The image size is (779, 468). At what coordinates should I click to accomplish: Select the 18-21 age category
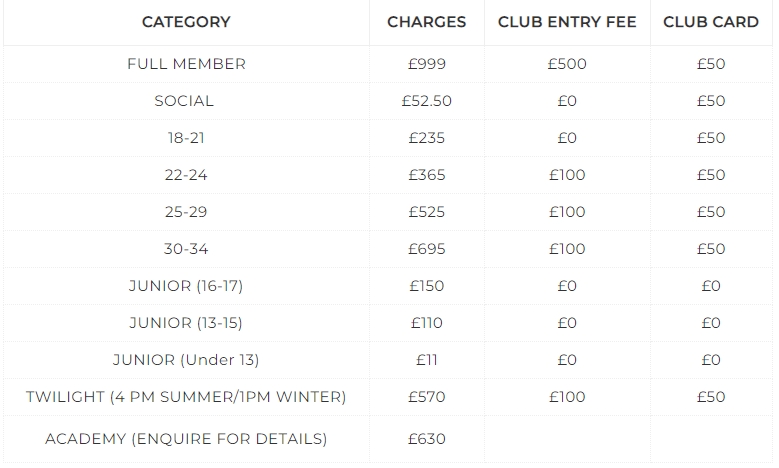click(x=186, y=138)
